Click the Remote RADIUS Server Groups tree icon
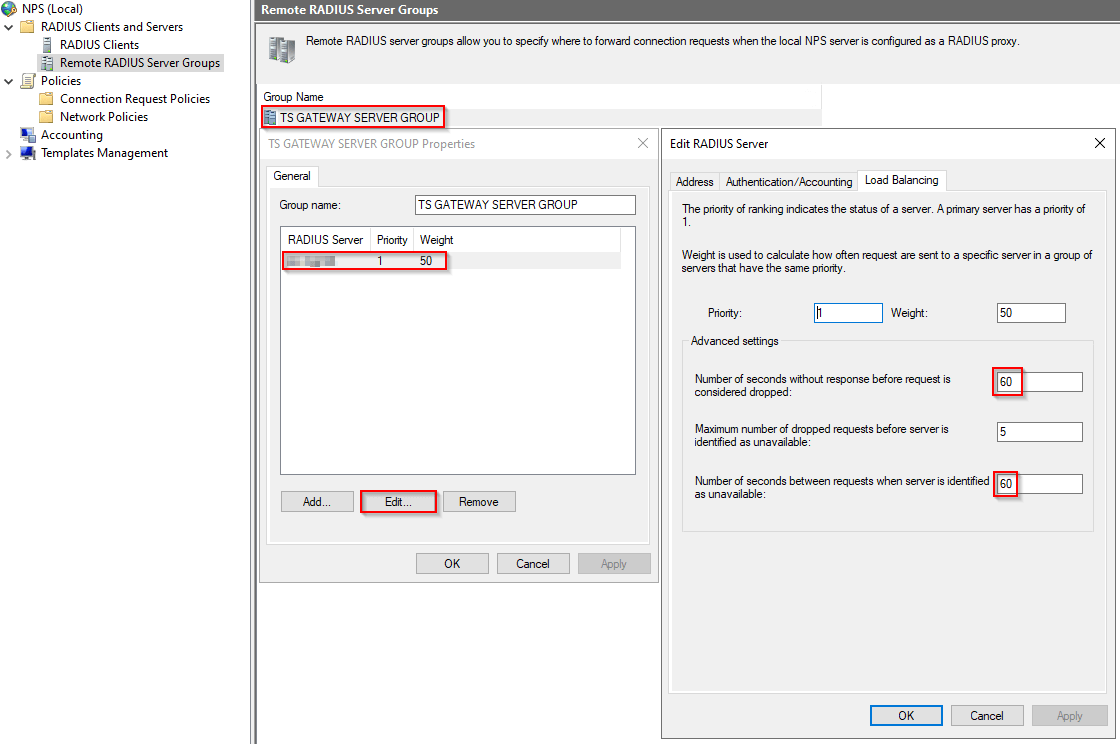The image size is (1120, 744). 47,63
